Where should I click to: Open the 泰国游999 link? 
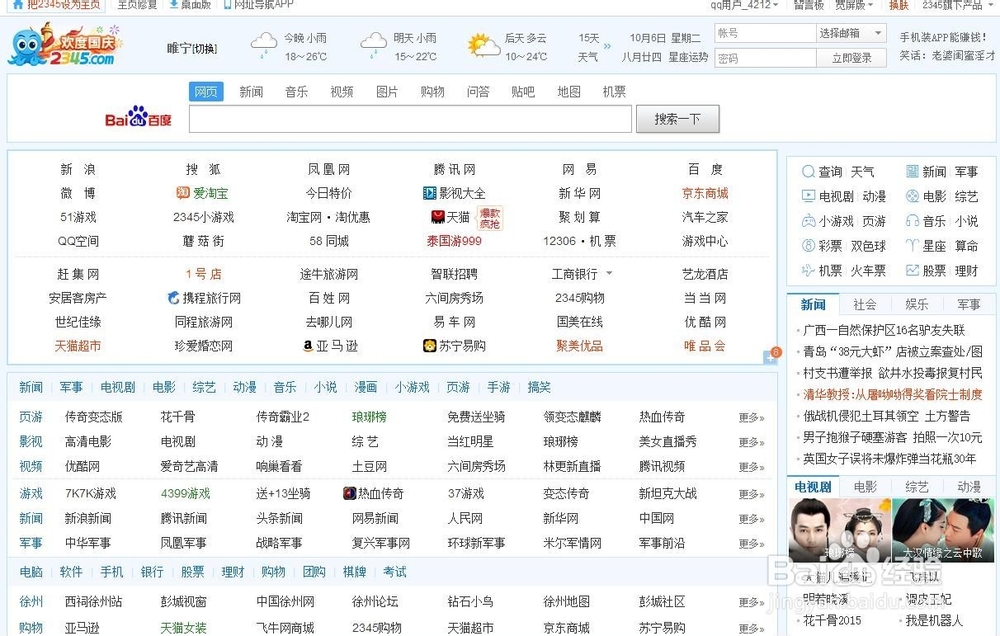(454, 241)
